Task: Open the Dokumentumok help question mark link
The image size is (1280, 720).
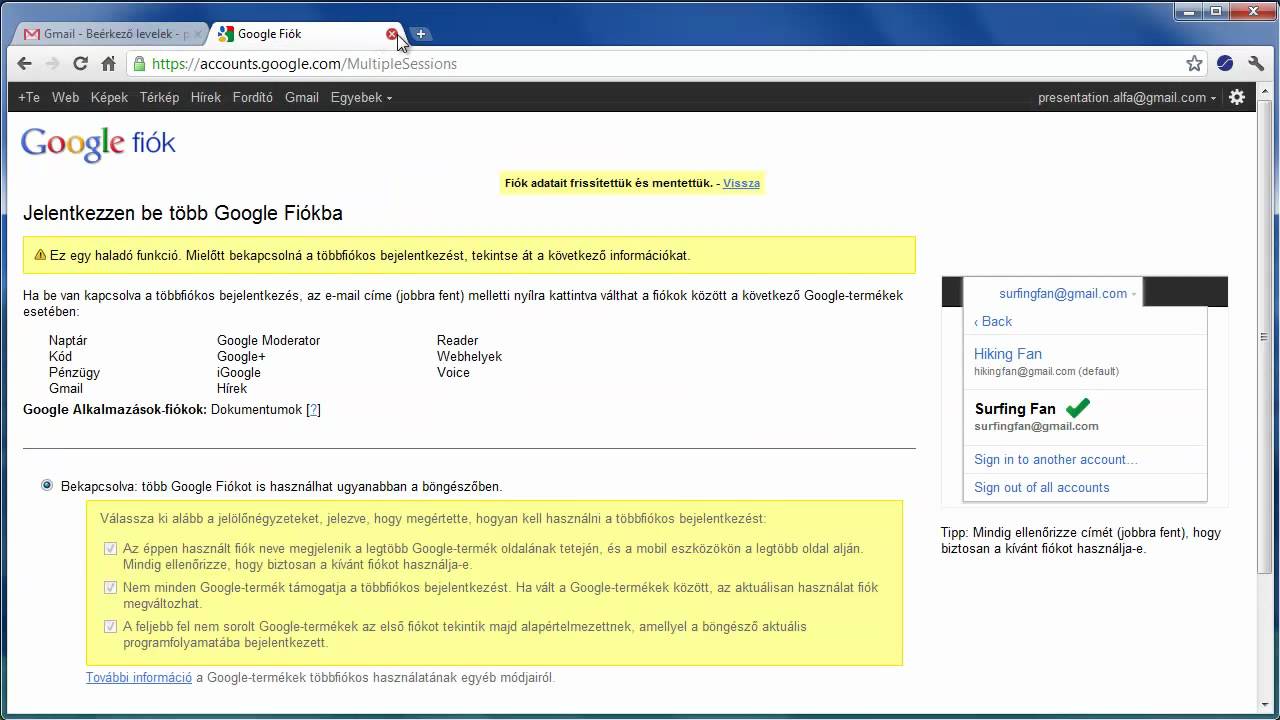Action: 314,410
